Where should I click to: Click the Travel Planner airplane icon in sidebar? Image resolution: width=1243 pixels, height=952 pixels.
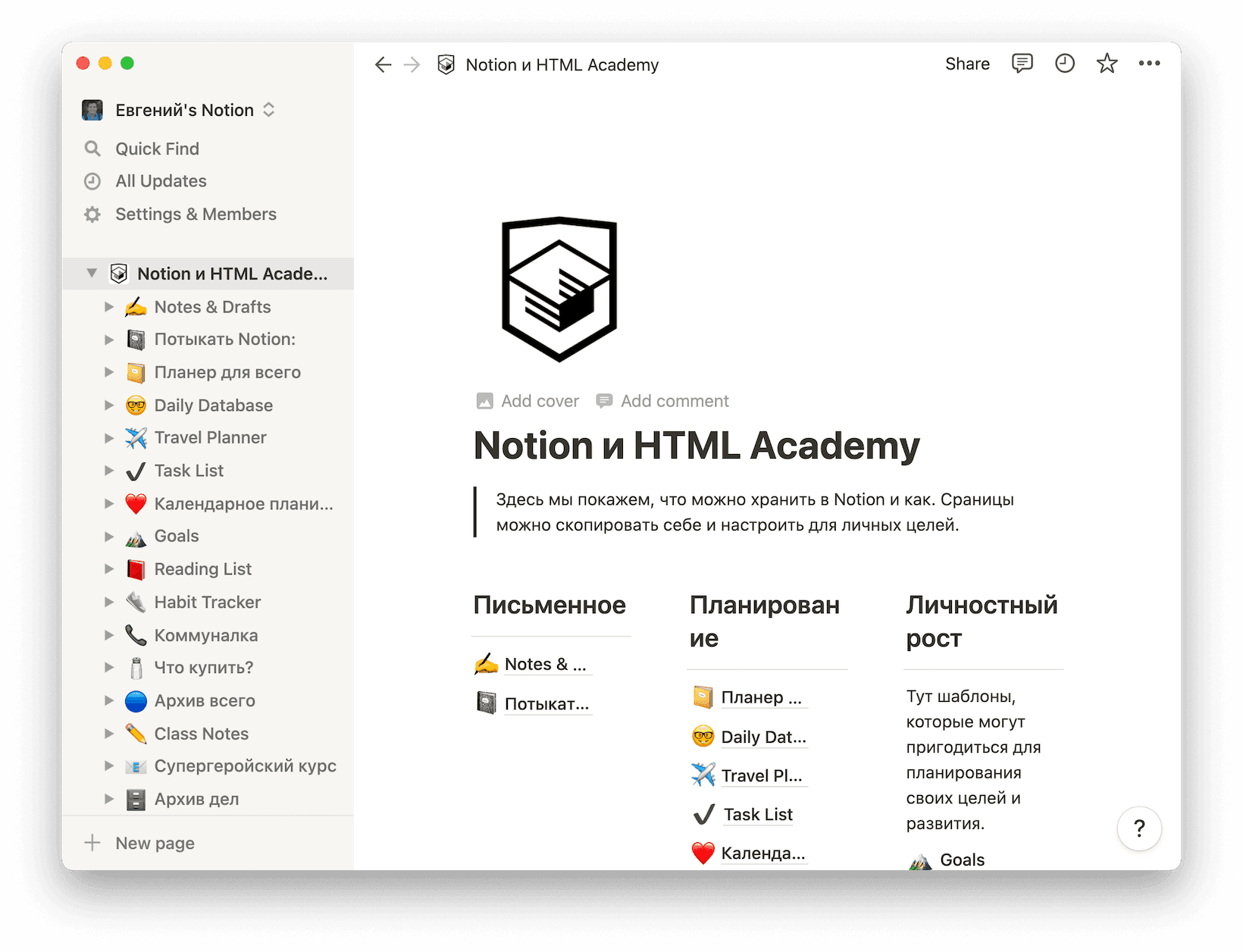point(136,438)
